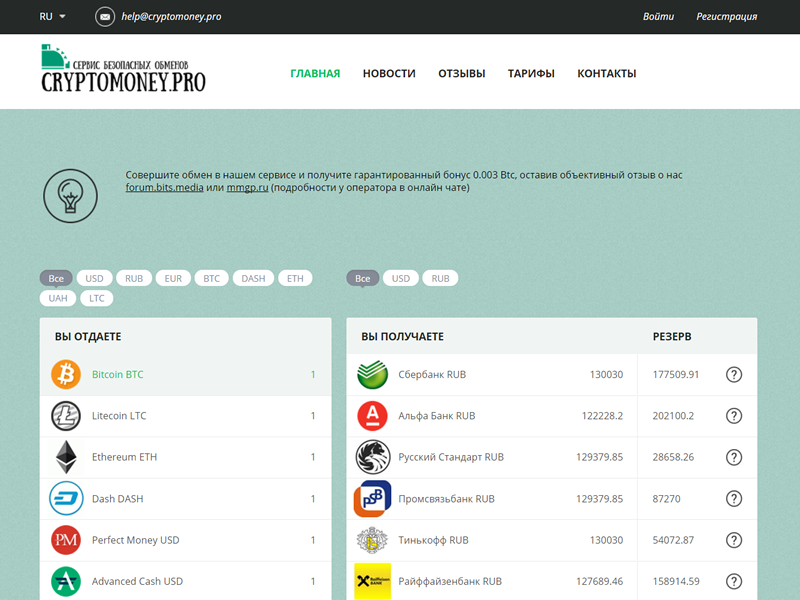The height and width of the screenshot is (600, 800).
Task: Filter give list by RUB
Action: (x=134, y=278)
